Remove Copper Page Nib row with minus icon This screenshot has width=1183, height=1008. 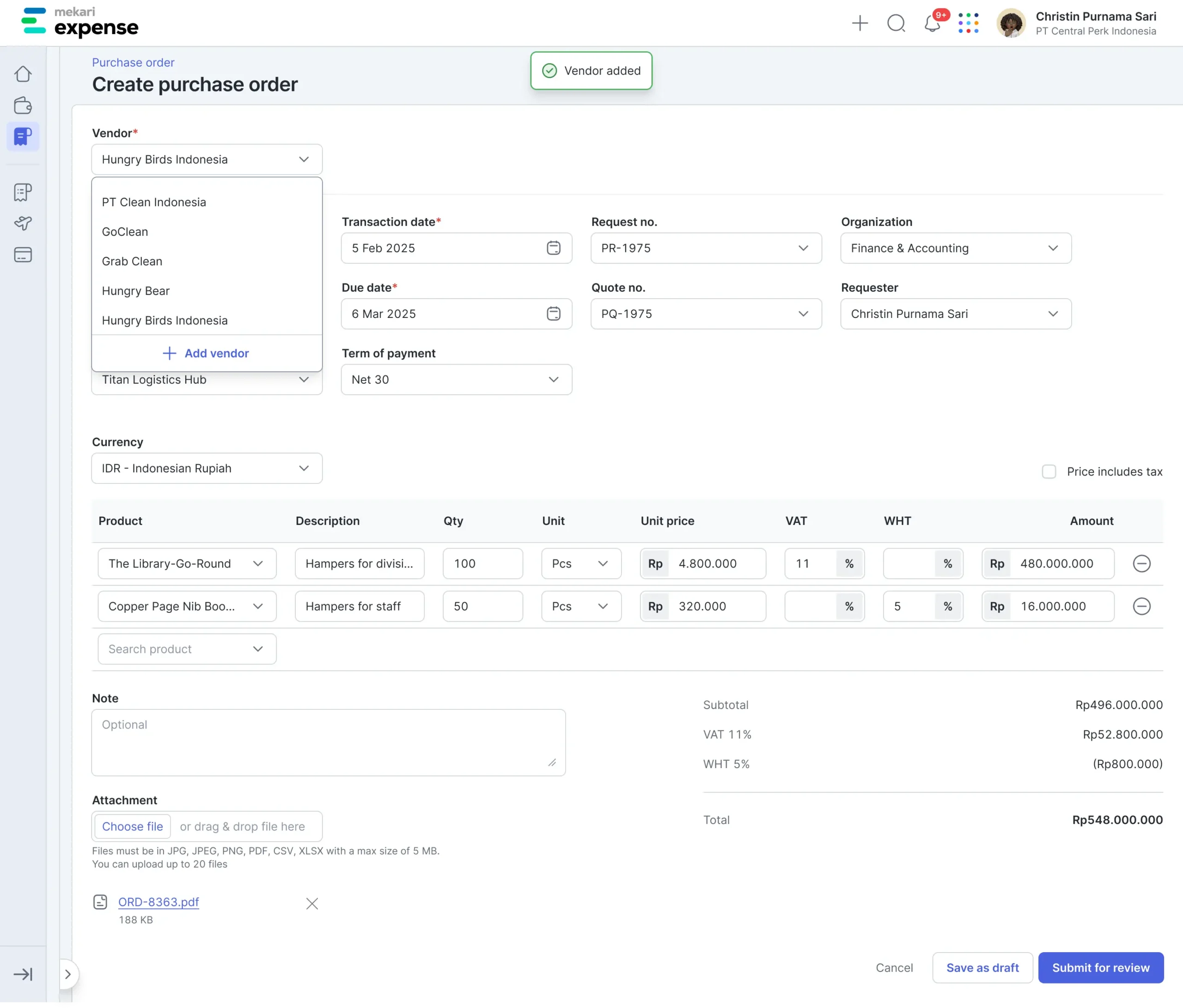1141,606
